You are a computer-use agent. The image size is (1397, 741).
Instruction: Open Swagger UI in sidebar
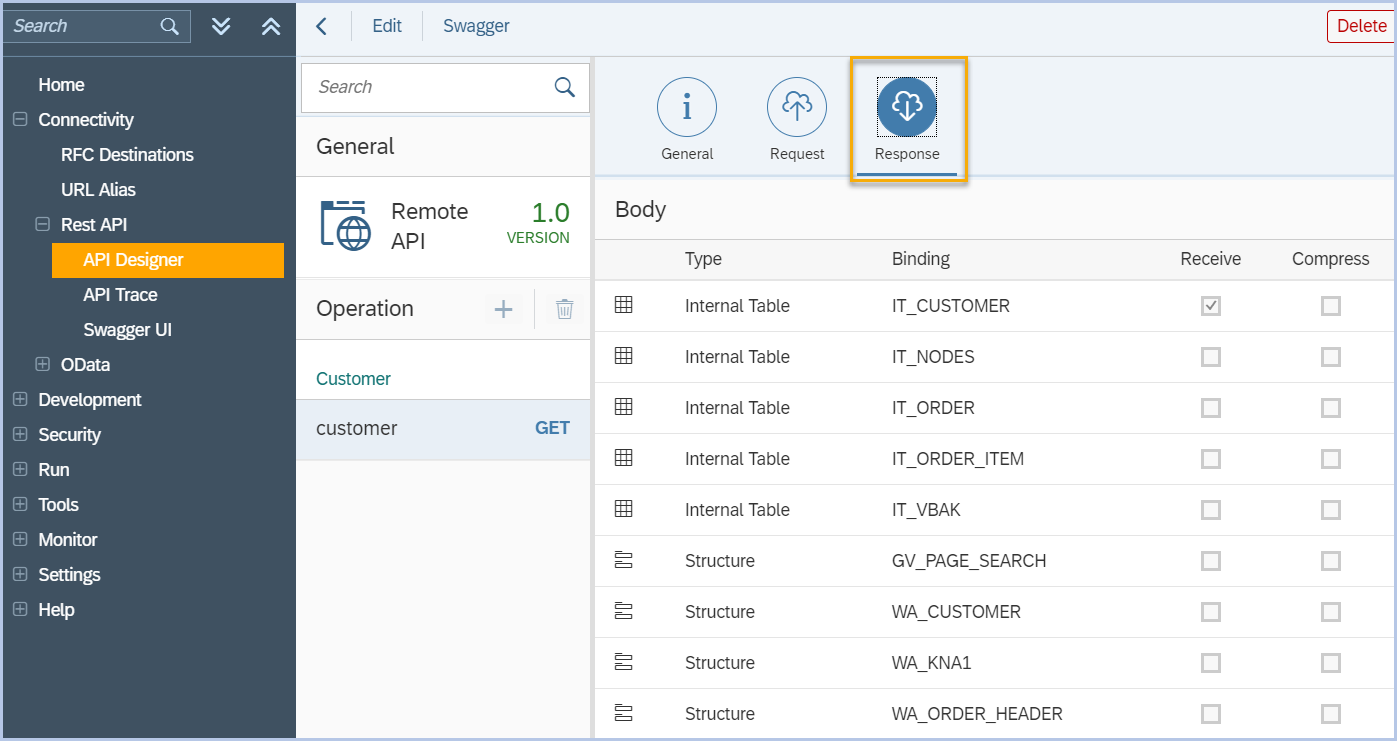point(128,330)
